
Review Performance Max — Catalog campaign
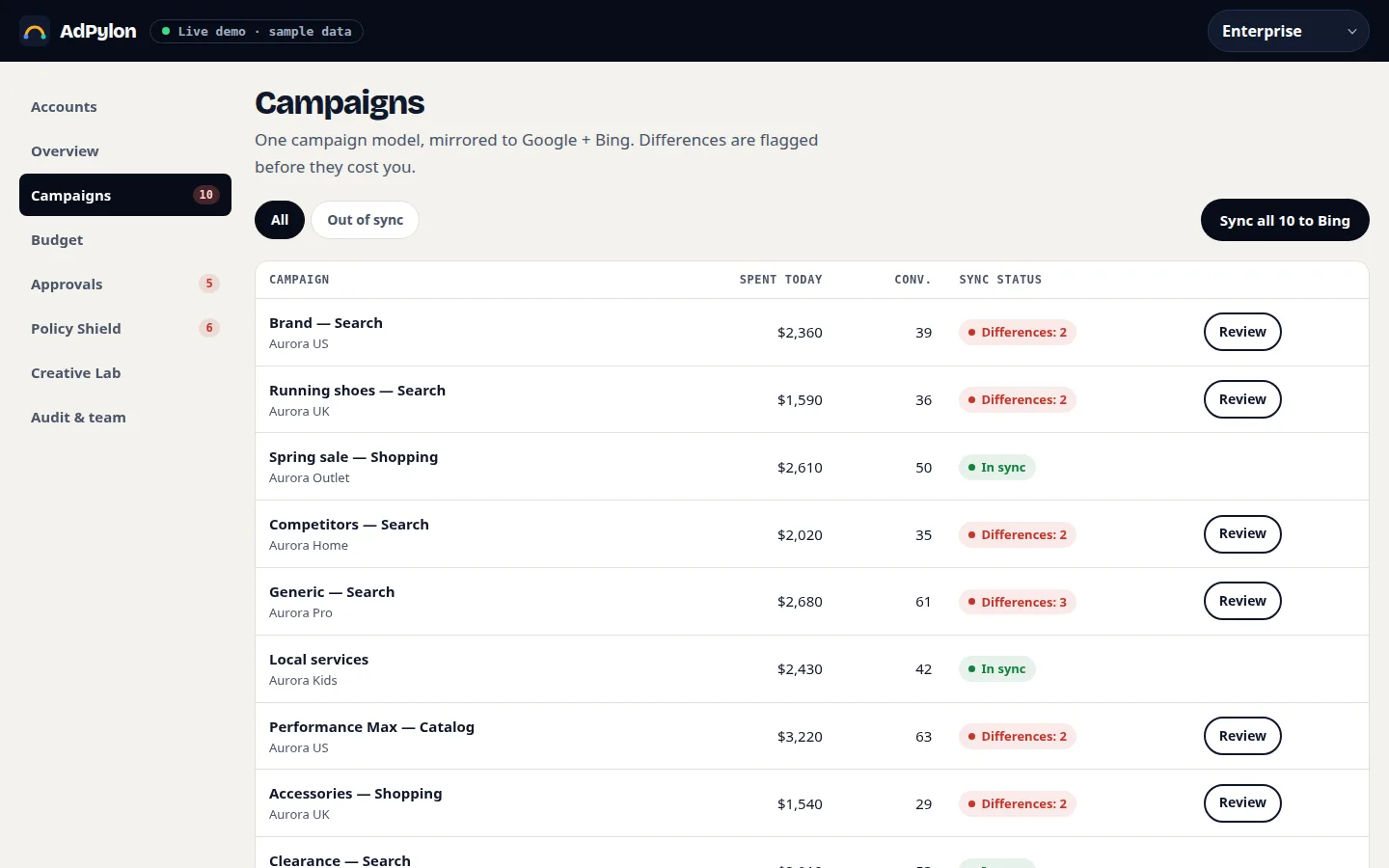point(1242,736)
